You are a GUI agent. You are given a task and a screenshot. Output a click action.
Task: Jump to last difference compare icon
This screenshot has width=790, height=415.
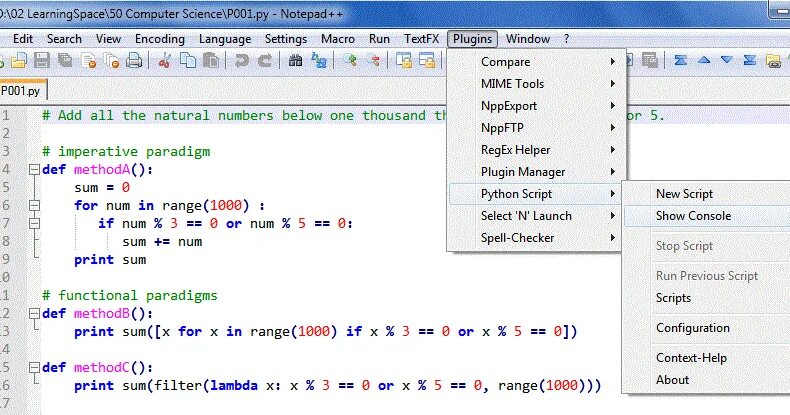(750, 60)
